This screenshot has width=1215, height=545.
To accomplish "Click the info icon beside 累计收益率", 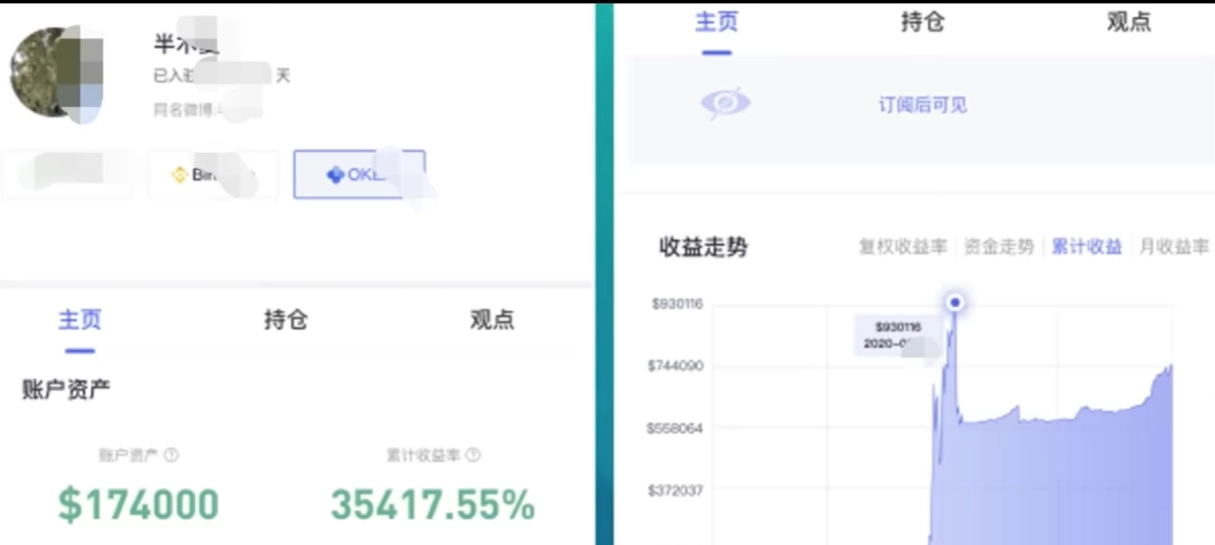I will tap(473, 455).
